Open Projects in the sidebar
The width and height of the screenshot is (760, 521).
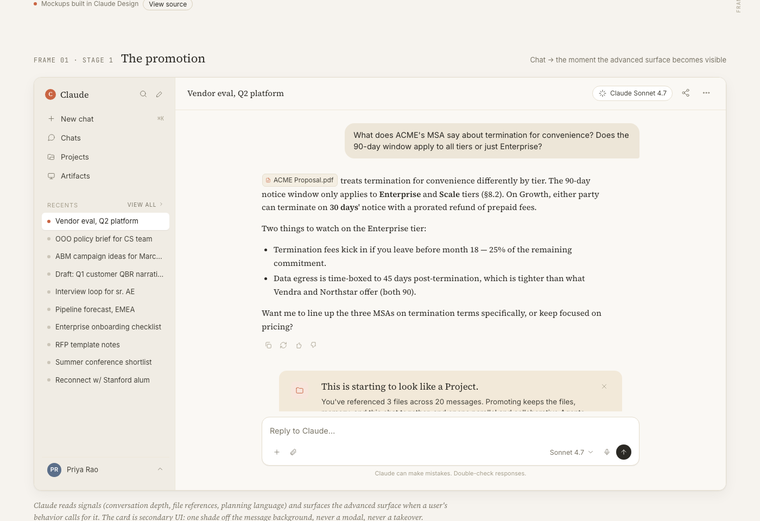[x=74, y=157]
